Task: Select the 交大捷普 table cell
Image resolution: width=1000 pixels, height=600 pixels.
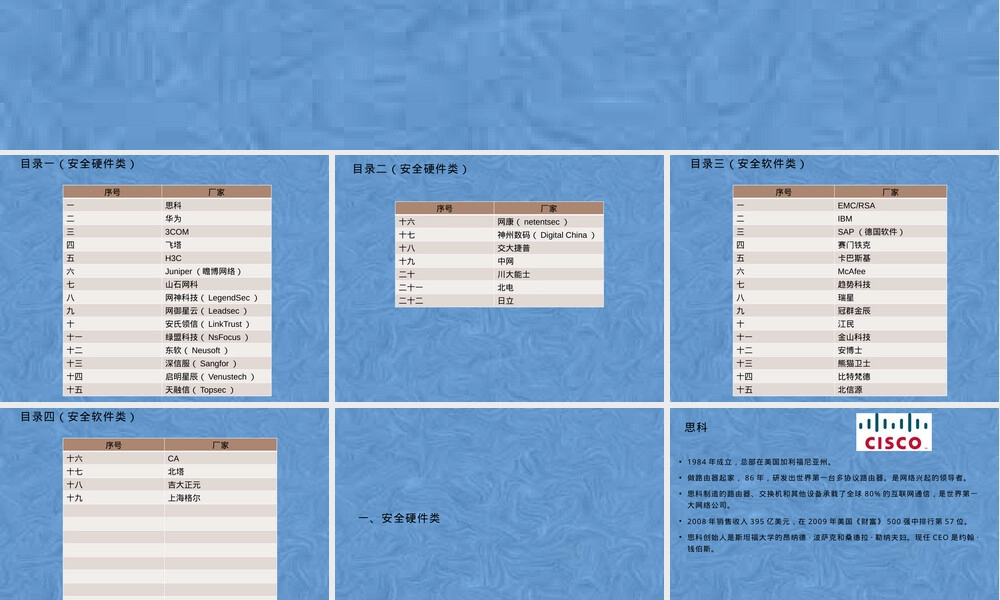Action: [548, 248]
